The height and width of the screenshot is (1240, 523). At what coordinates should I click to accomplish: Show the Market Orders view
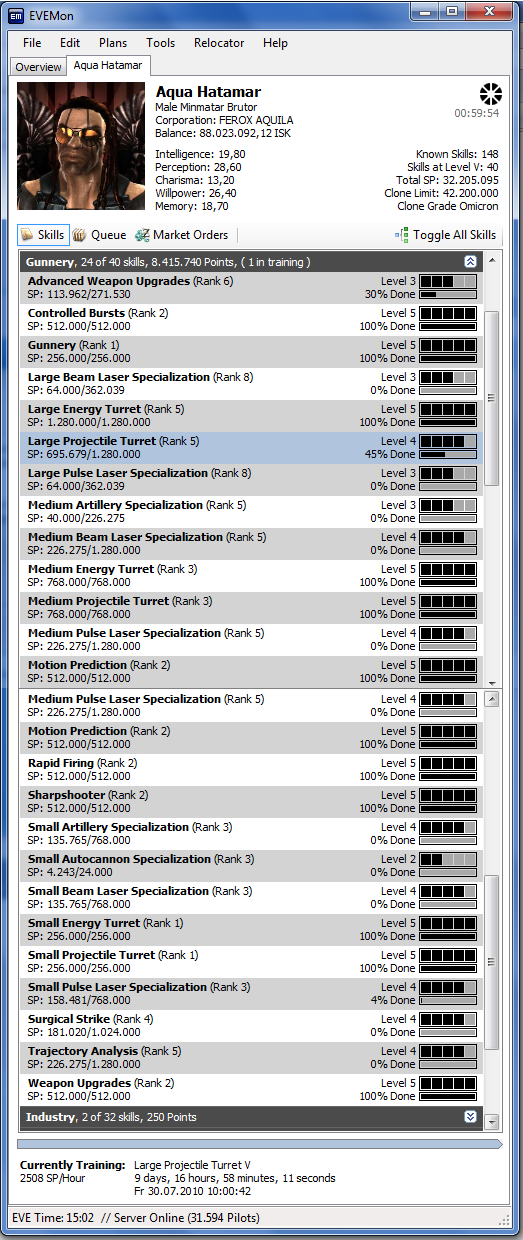click(x=182, y=235)
